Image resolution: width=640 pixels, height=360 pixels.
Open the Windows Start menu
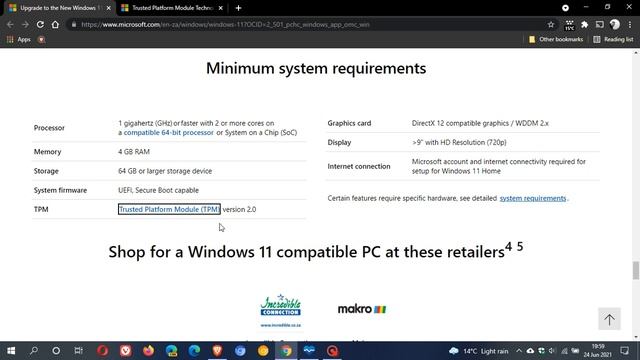11,351
